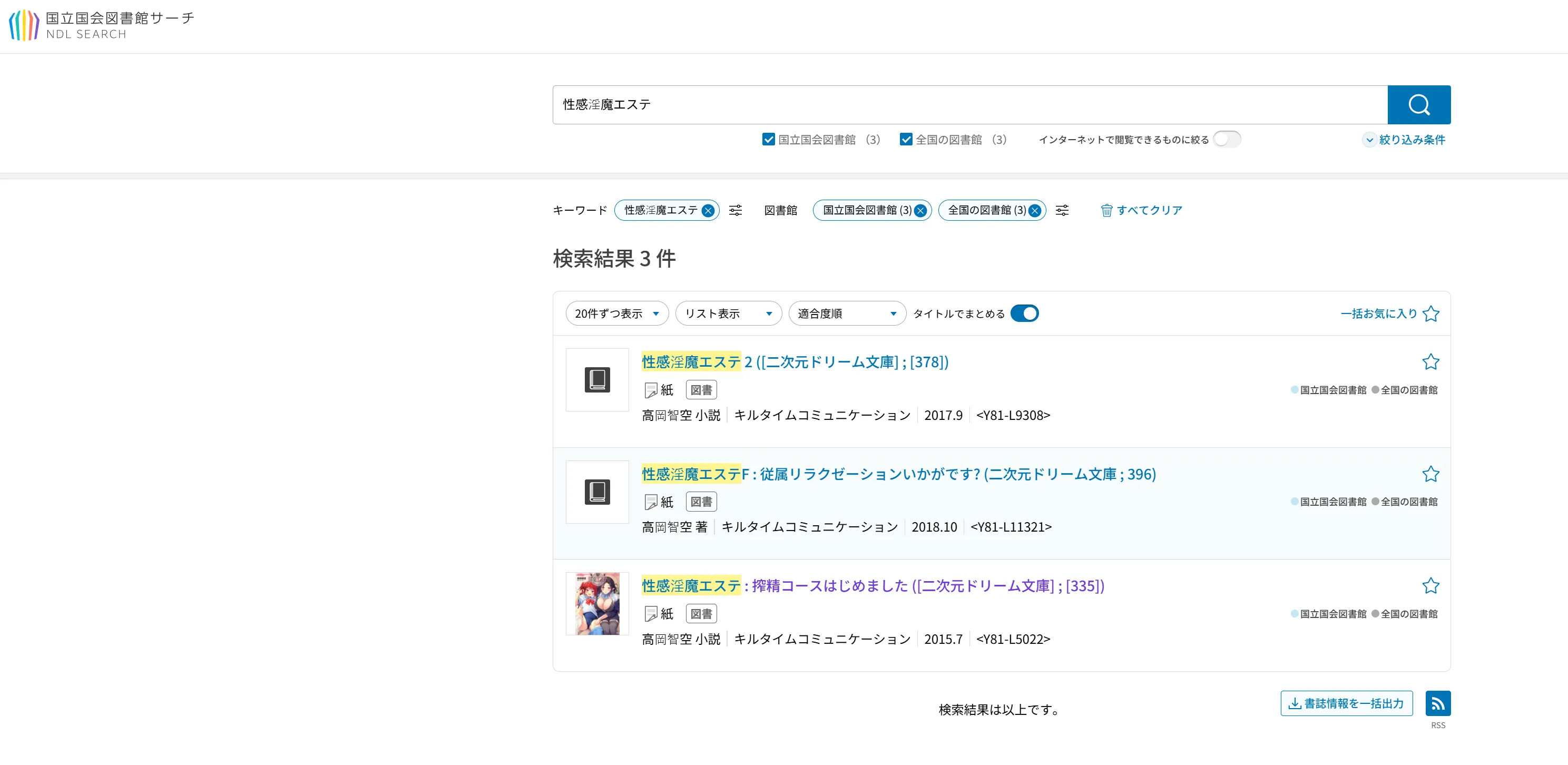Click 書誌情報を一括出力 button
This screenshot has width=1568, height=765.
click(x=1346, y=703)
